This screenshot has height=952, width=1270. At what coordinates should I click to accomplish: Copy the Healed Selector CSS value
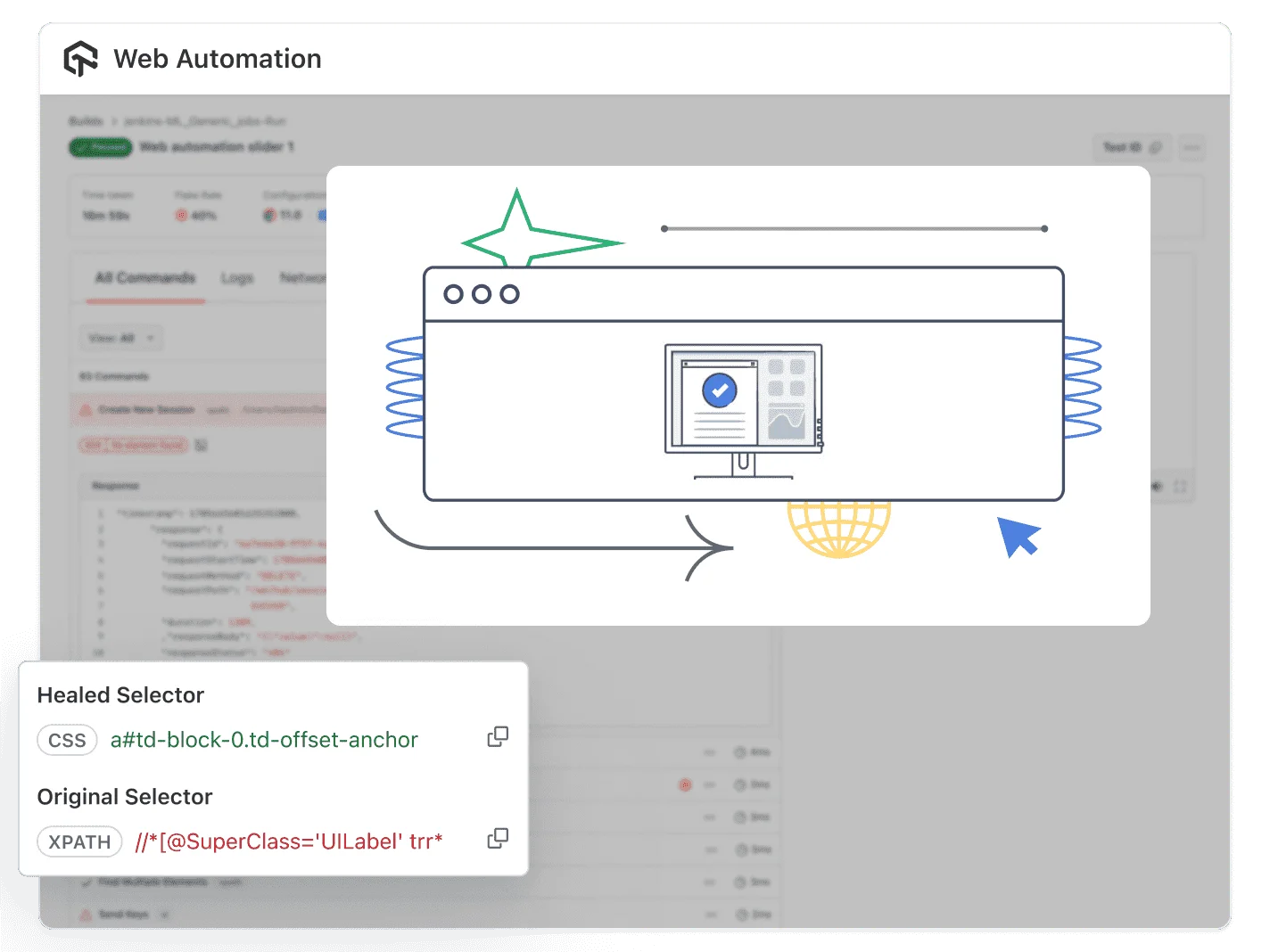click(498, 736)
